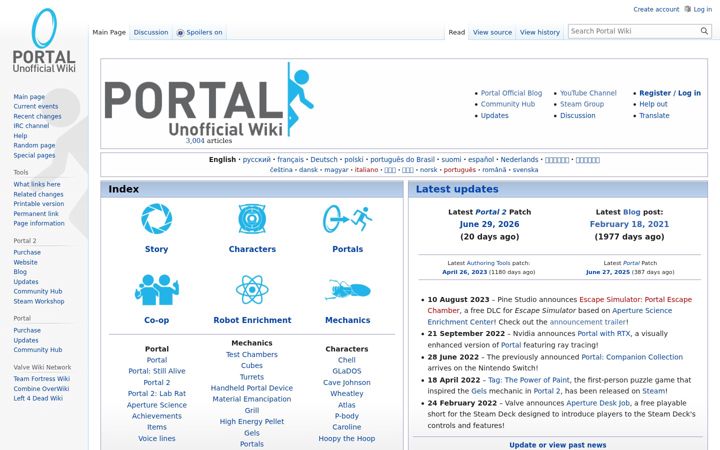The height and width of the screenshot is (450, 720).
Task: Select the Read tab
Action: pos(456,33)
